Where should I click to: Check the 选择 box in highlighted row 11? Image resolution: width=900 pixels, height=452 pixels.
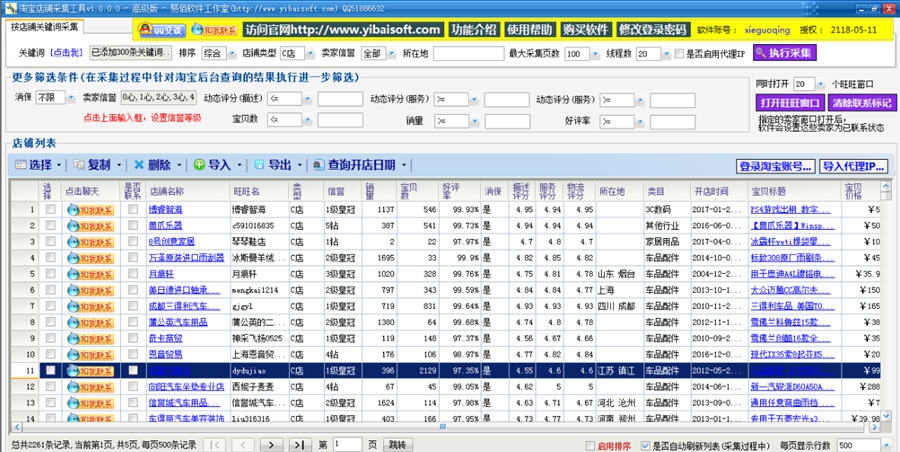(x=51, y=370)
